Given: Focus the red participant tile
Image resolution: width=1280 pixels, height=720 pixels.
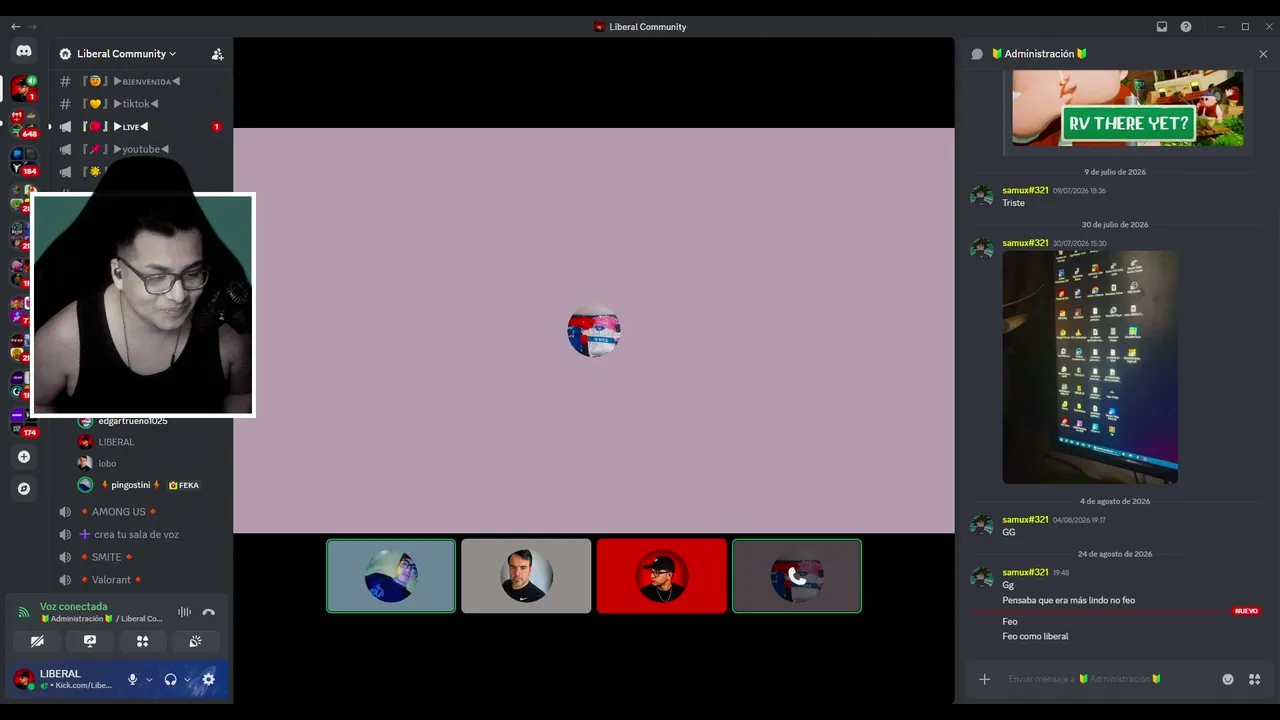Looking at the screenshot, I should pos(662,576).
